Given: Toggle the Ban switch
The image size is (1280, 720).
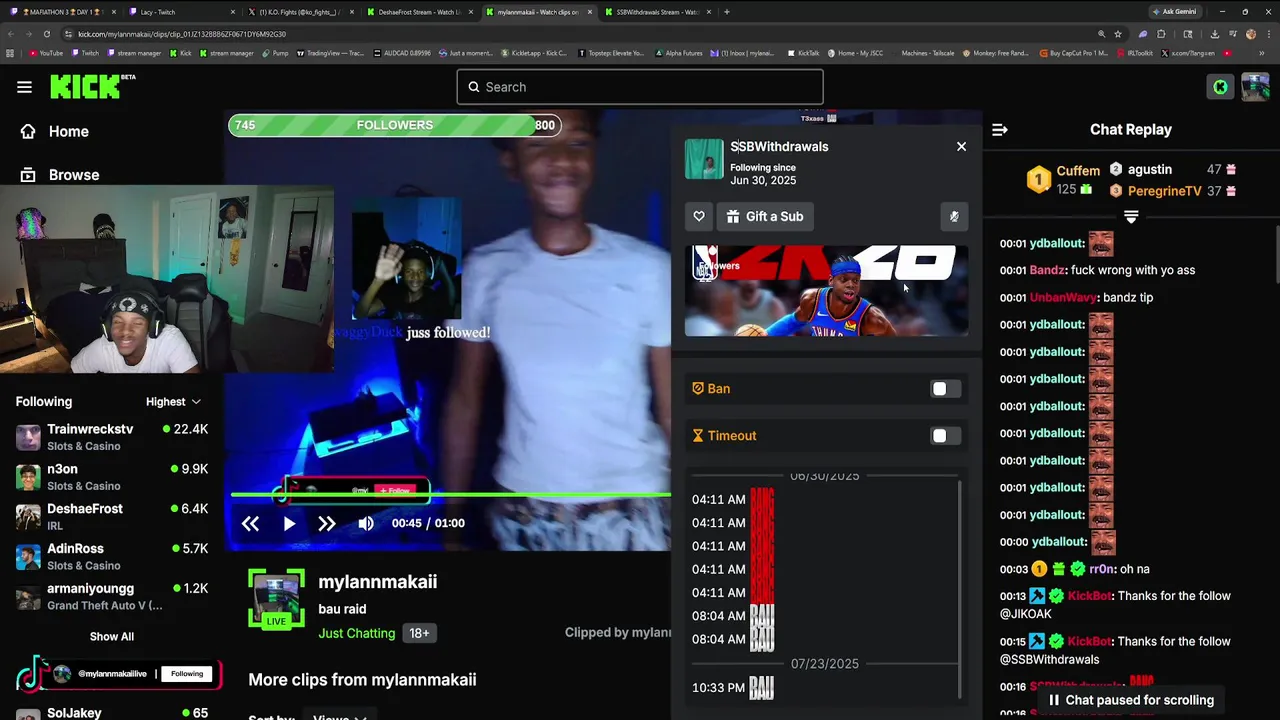Looking at the screenshot, I should (x=945, y=389).
